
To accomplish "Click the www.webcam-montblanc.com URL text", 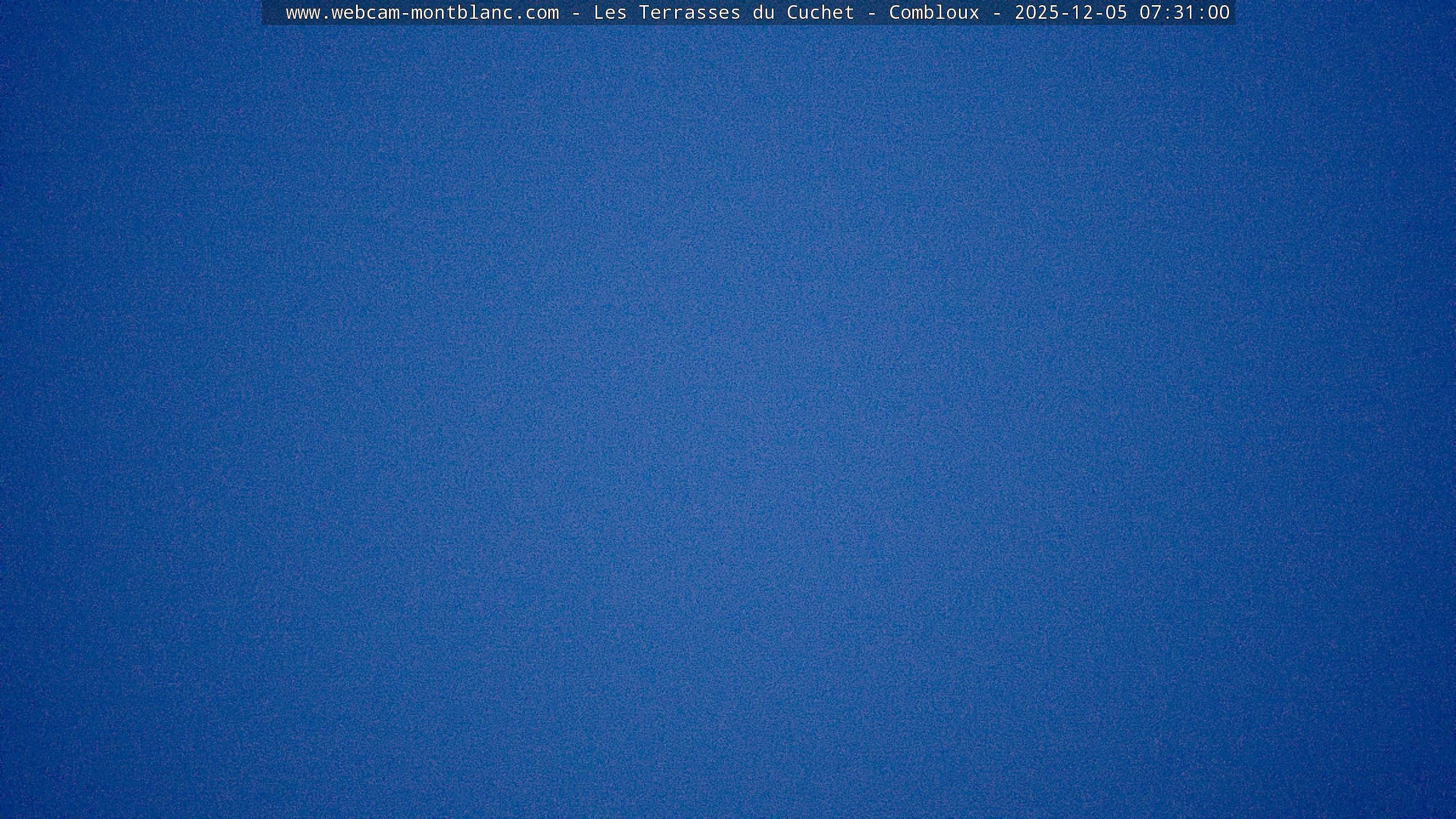I will coord(422,13).
